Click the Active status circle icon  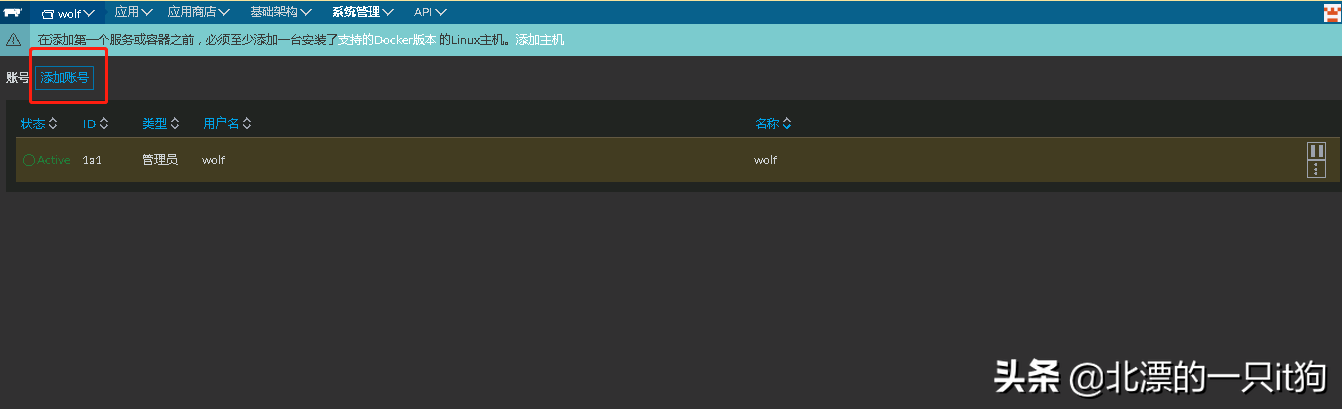(x=28, y=160)
